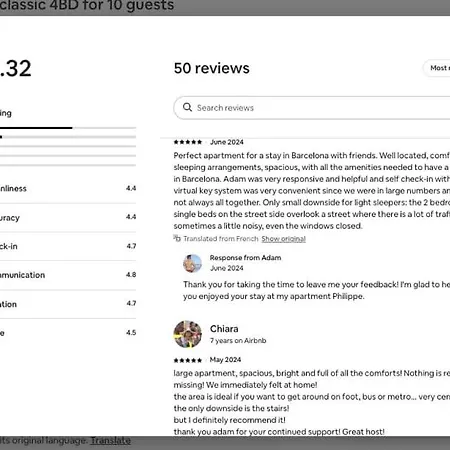Click the top overall rating bar

point(68,128)
